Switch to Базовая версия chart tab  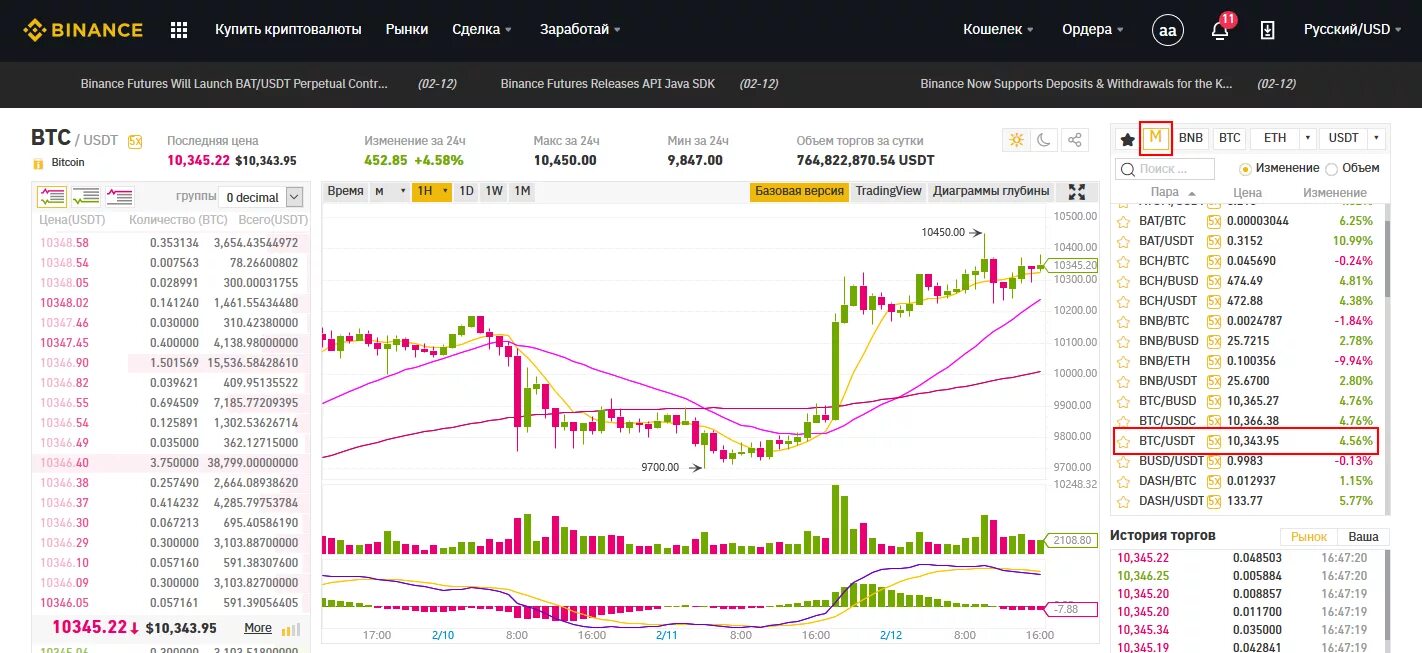[x=799, y=191]
